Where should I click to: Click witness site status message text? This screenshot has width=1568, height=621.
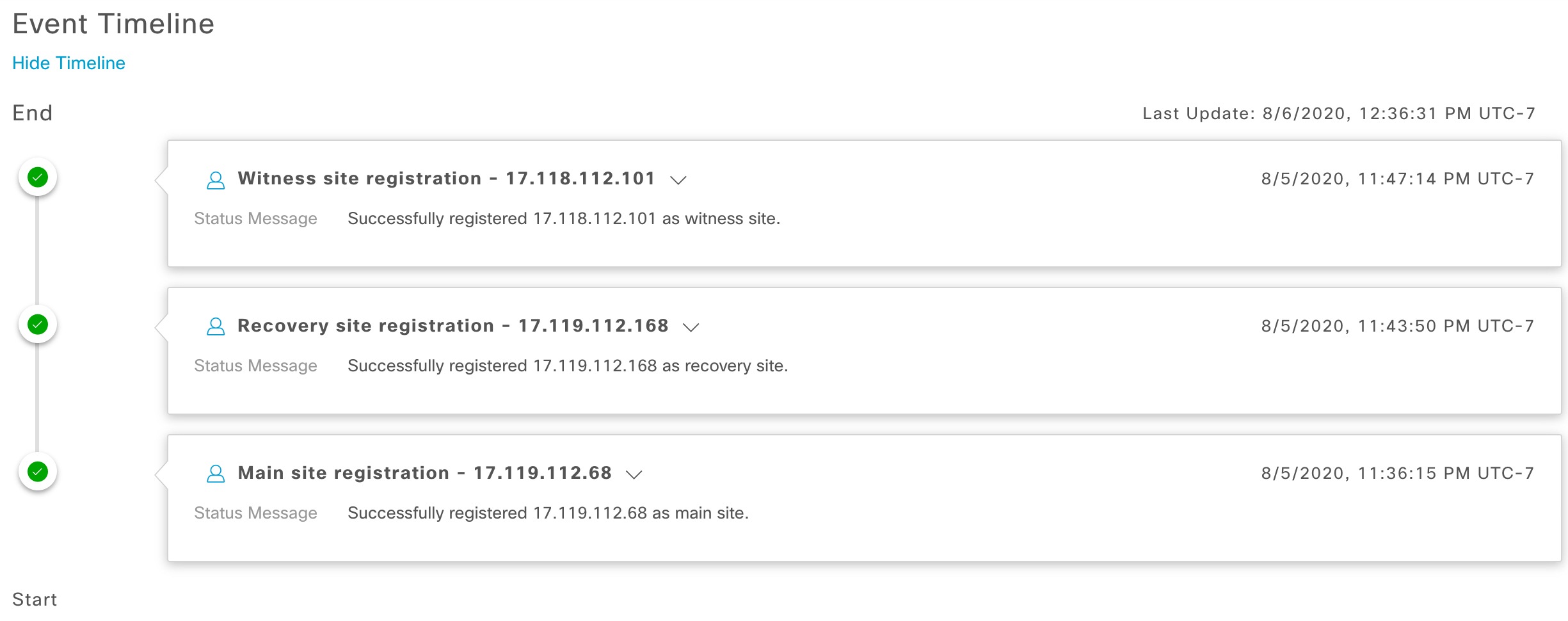(x=563, y=219)
